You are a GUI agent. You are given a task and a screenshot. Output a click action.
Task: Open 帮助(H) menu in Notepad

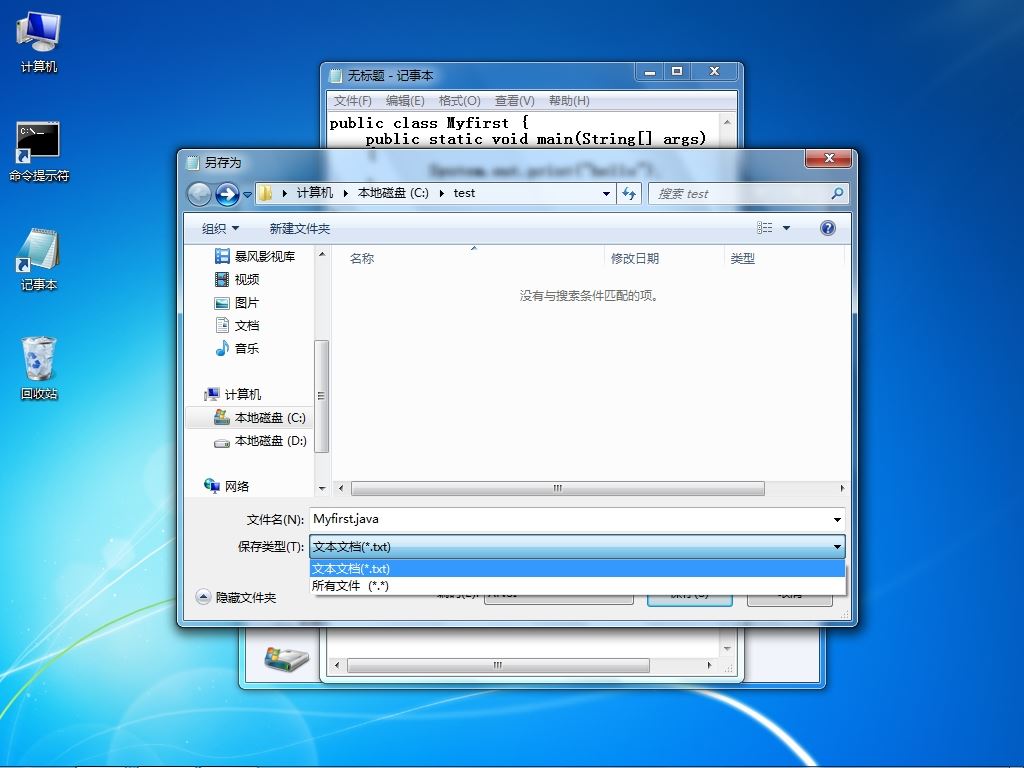(x=569, y=101)
